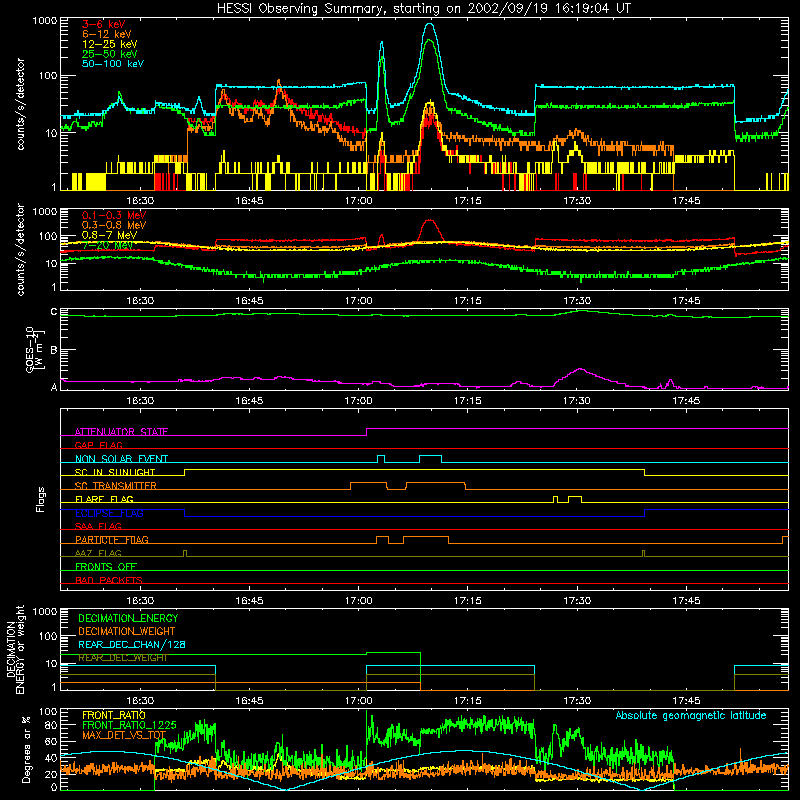
Task: Click the 80 y-axis label of bottom panel
Action: [x=51, y=725]
